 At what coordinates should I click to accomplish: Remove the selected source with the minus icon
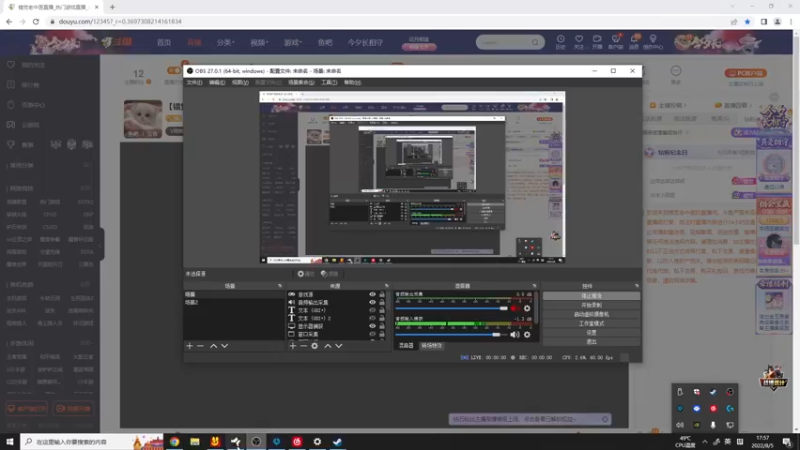[304, 346]
